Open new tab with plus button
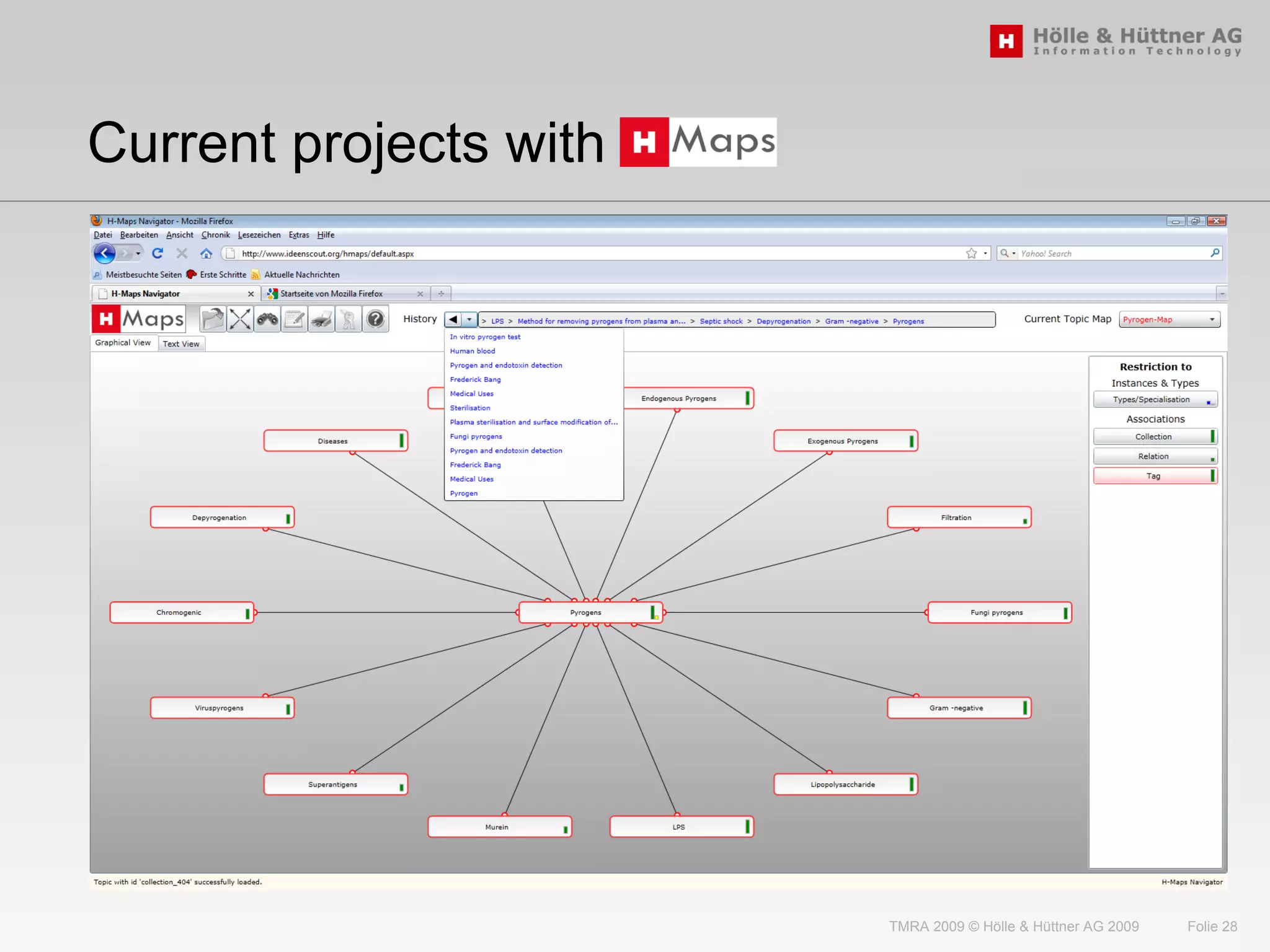The width and height of the screenshot is (1270, 952). (x=441, y=294)
